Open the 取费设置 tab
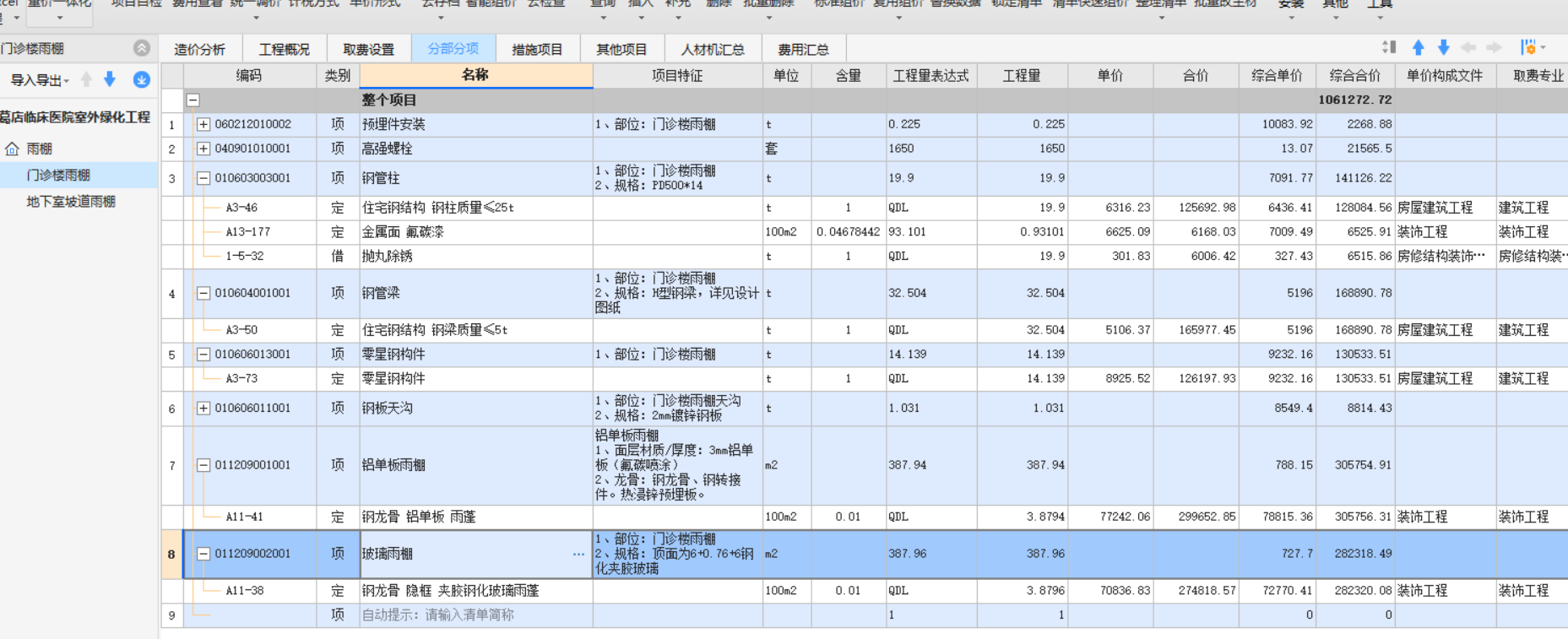1568x639 pixels. pyautogui.click(x=369, y=49)
